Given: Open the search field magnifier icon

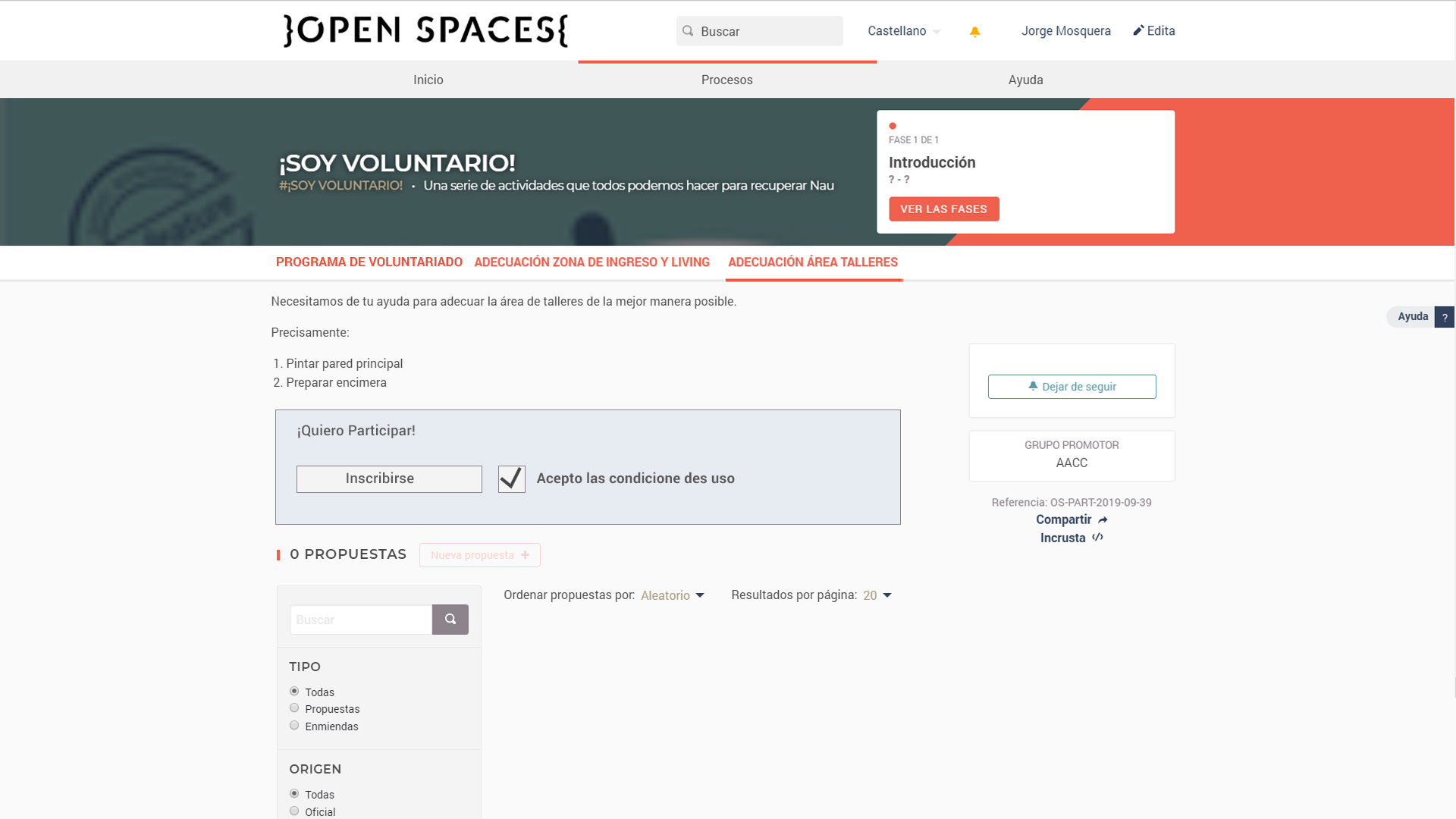Looking at the screenshot, I should click(688, 30).
